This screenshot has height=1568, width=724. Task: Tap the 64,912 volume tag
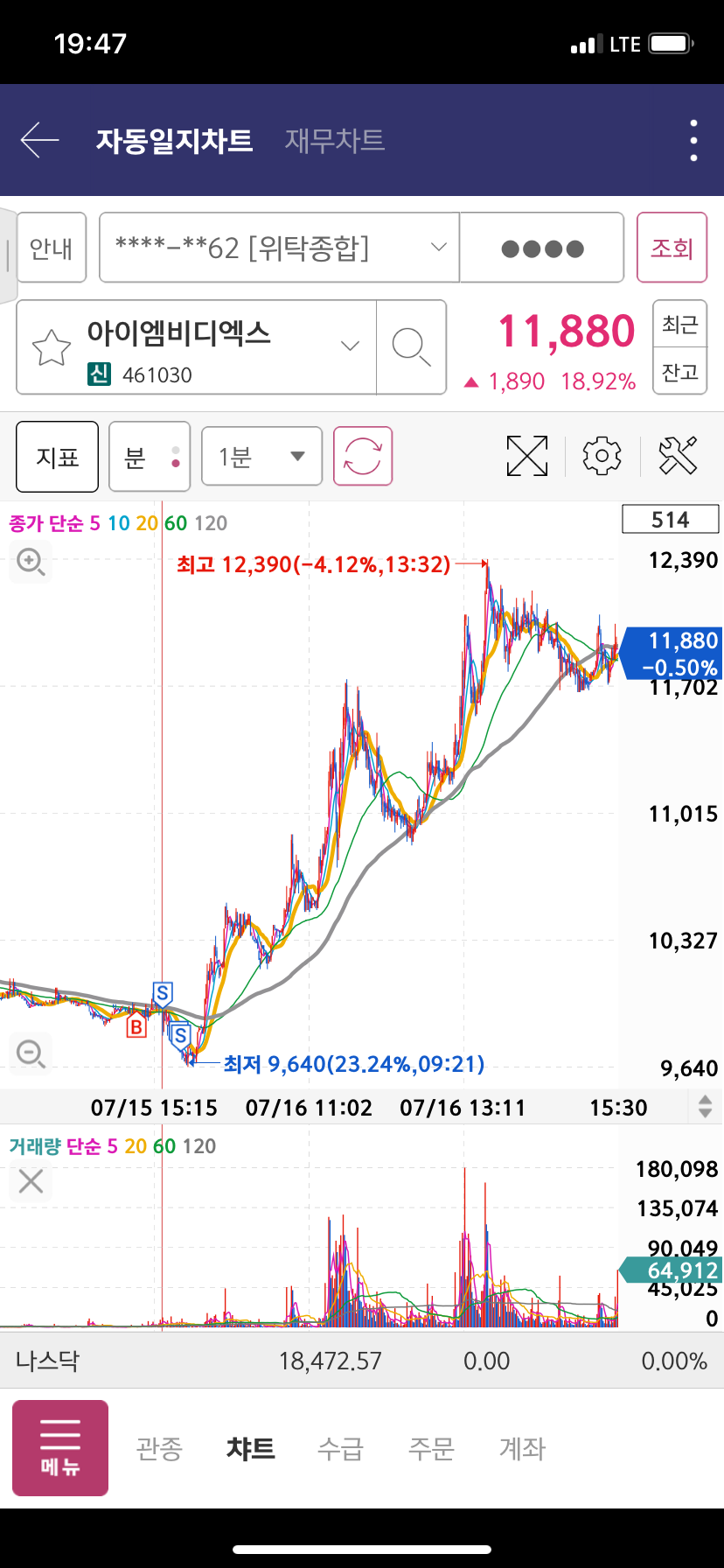pos(672,1270)
